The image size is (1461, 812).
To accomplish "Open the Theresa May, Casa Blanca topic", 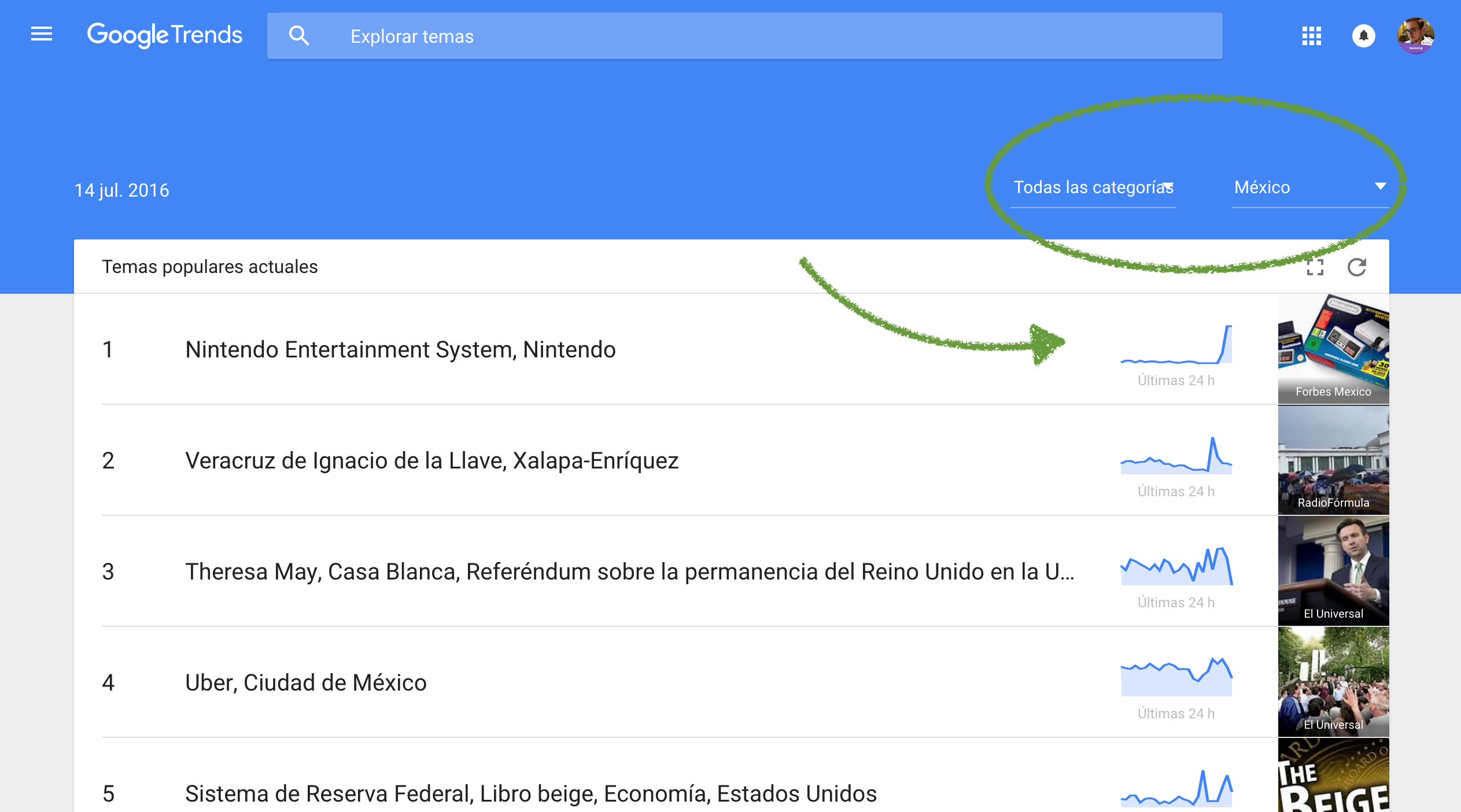I will 630,571.
